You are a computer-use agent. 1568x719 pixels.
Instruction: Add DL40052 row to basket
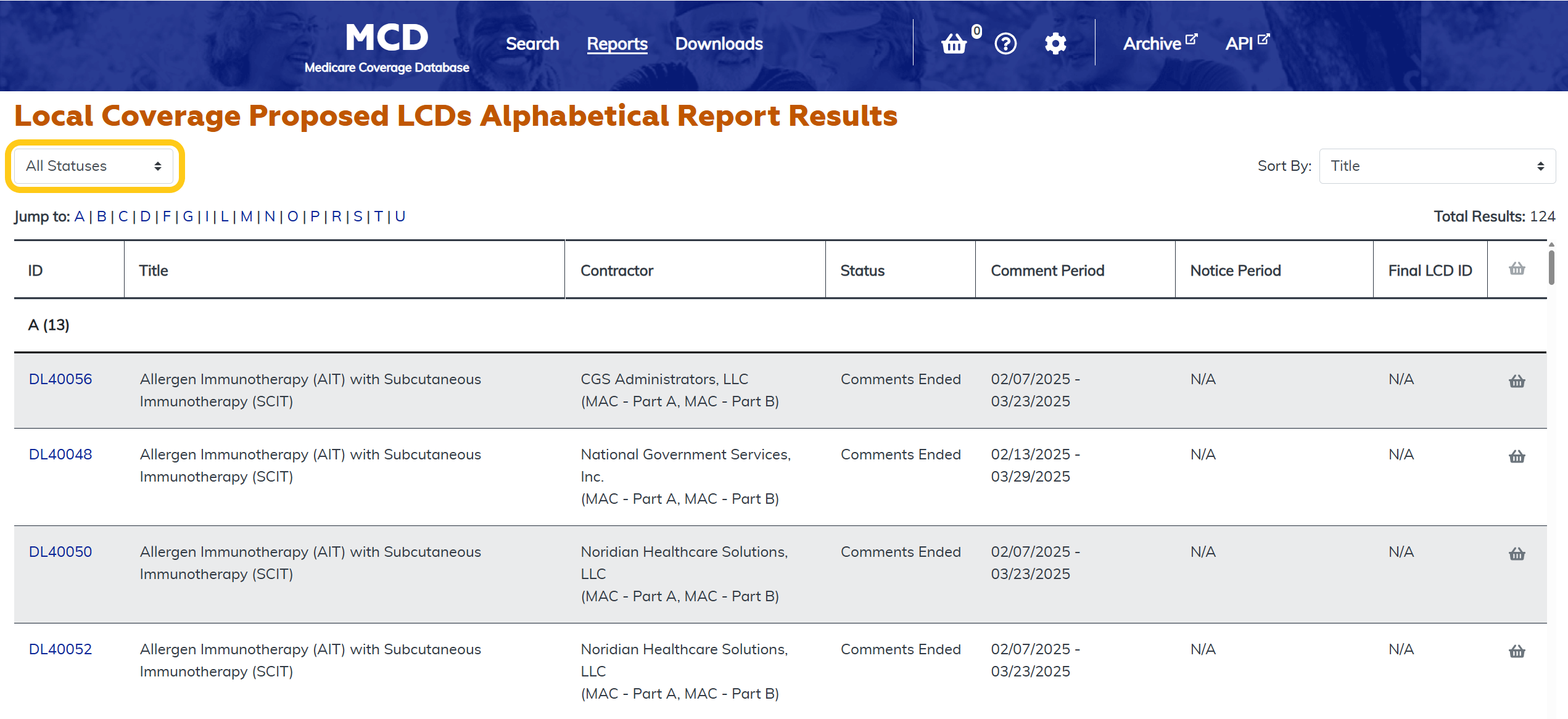coord(1517,651)
